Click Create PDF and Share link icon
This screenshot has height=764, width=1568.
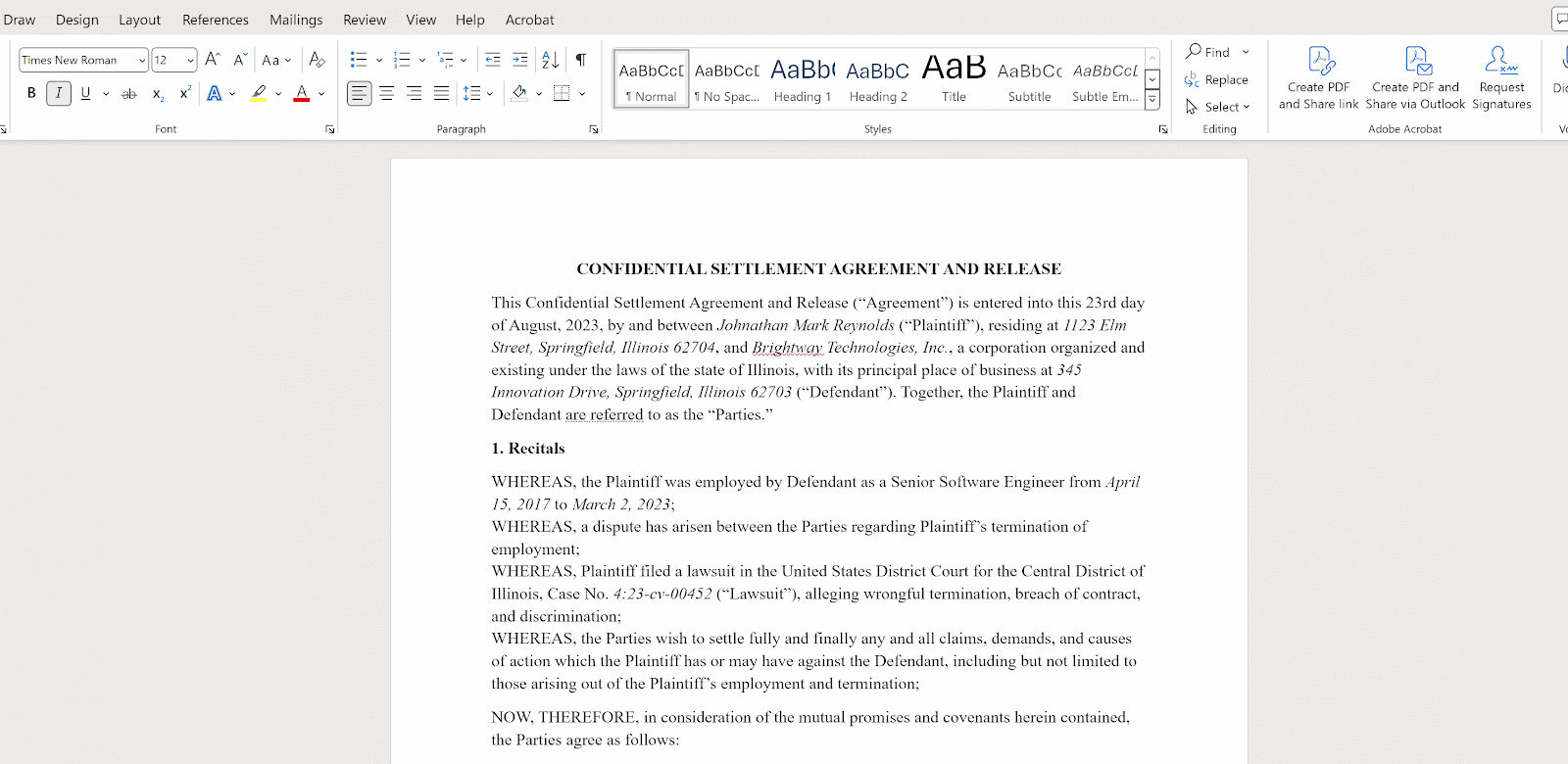(x=1319, y=78)
